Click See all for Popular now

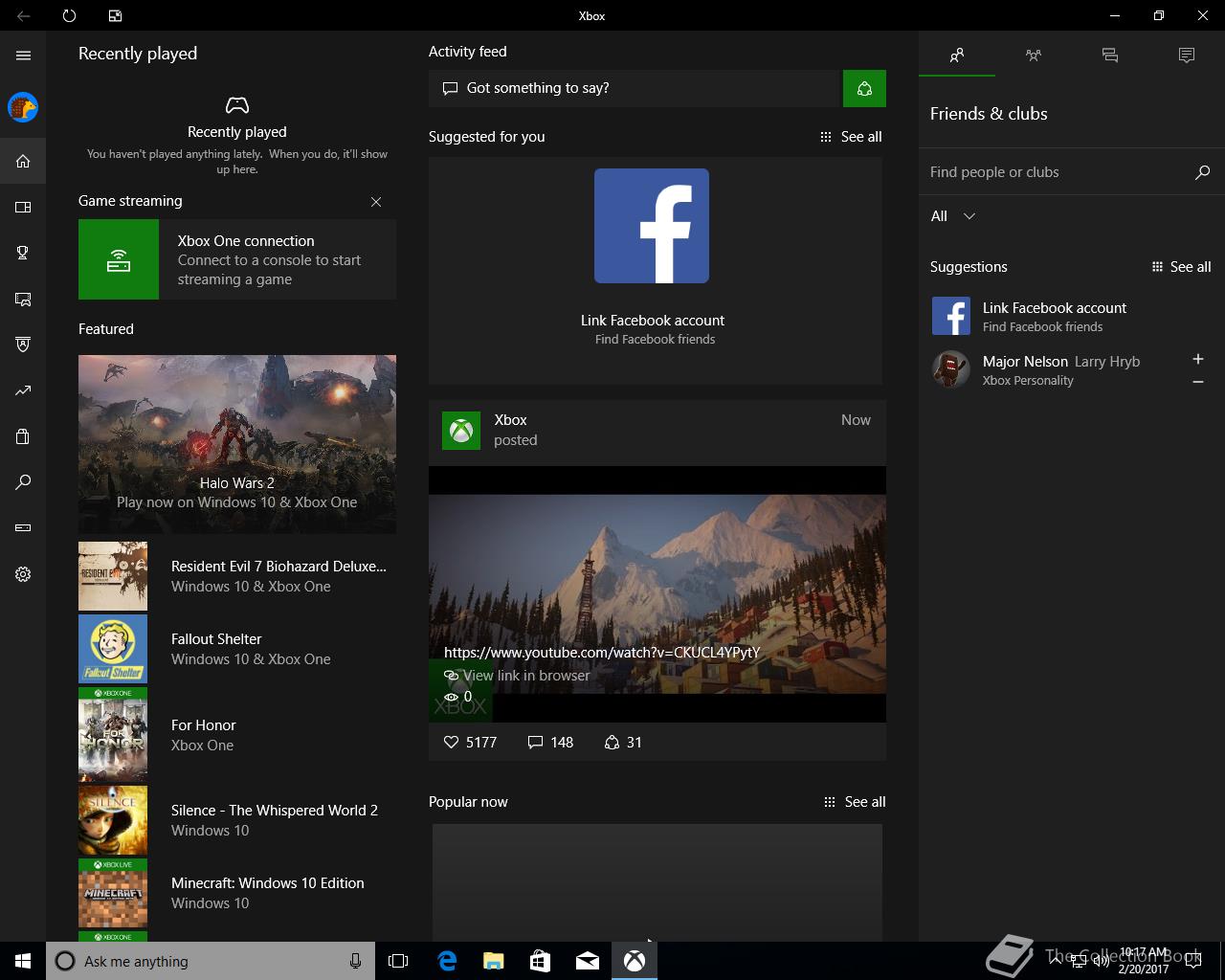(x=855, y=802)
